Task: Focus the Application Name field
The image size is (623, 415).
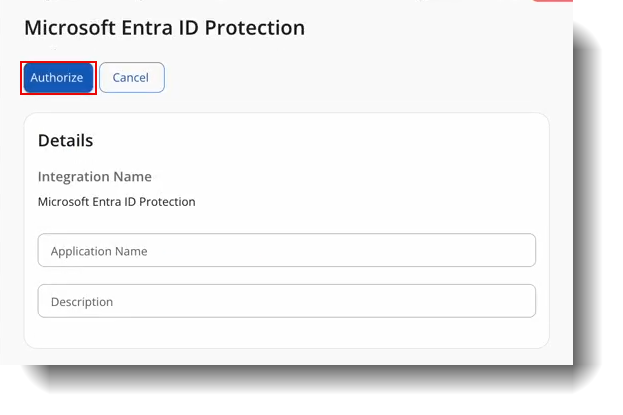Action: (286, 250)
